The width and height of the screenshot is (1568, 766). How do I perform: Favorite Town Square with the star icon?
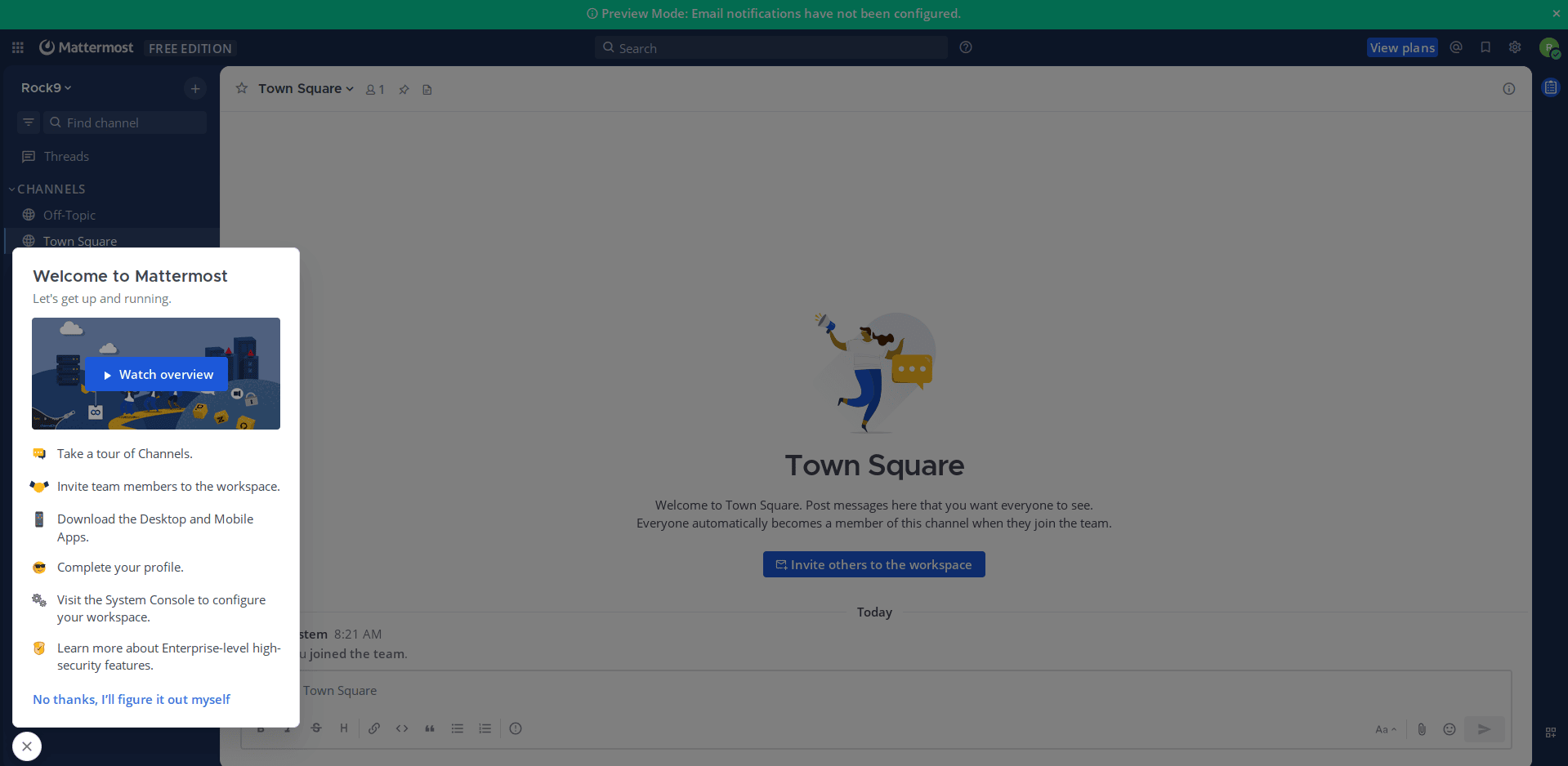click(242, 88)
